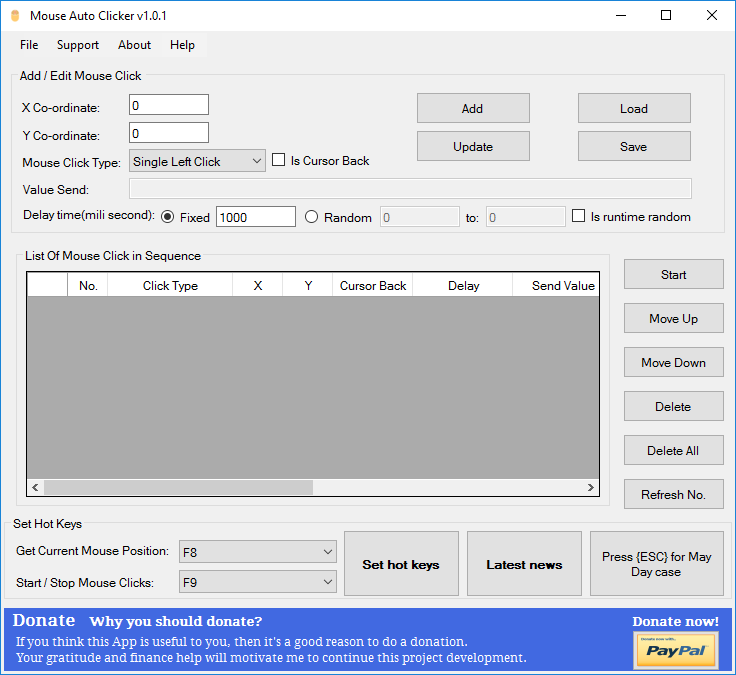
Task: Click the Value Send text field
Action: pyautogui.click(x=410, y=189)
